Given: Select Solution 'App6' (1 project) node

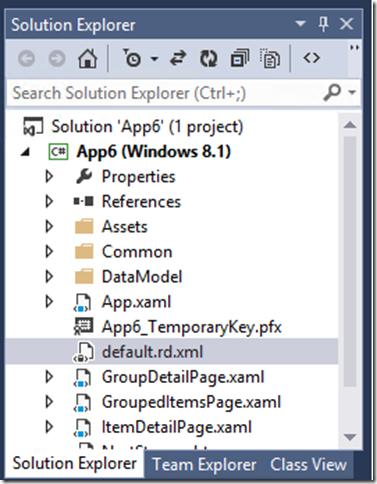Looking at the screenshot, I should (x=147, y=127).
